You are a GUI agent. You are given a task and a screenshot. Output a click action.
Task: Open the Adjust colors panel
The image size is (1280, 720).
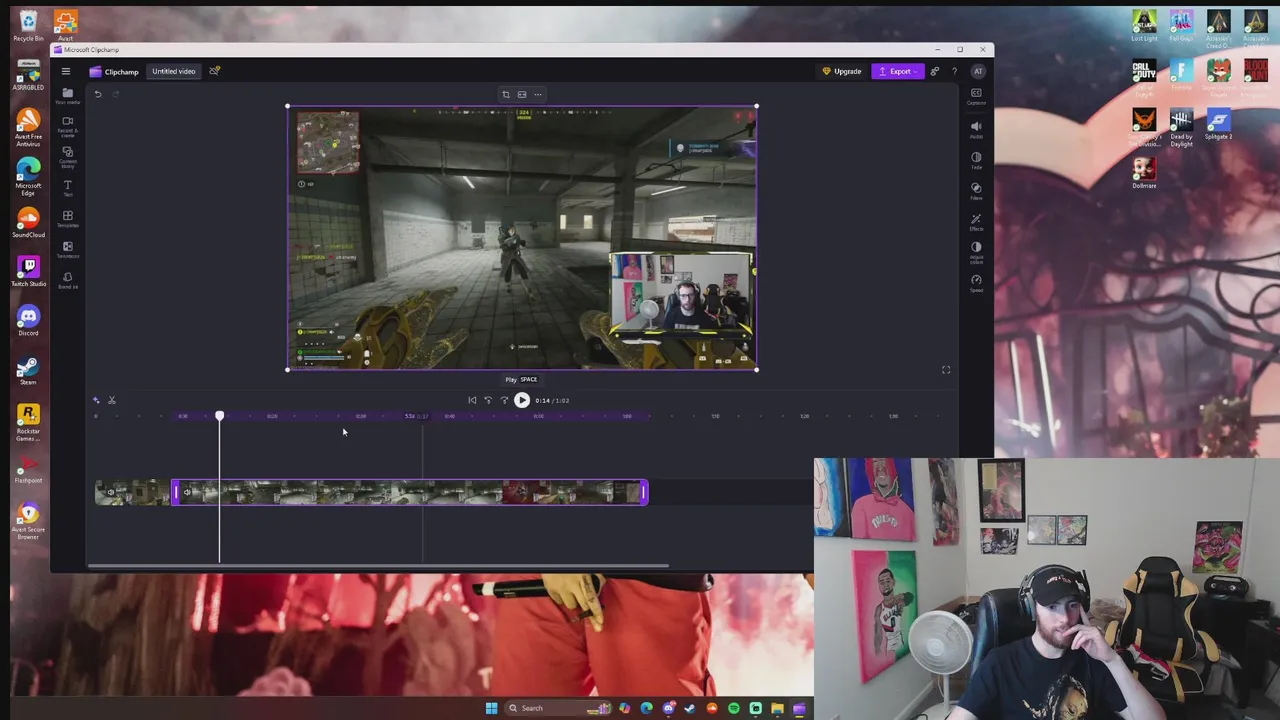click(976, 252)
